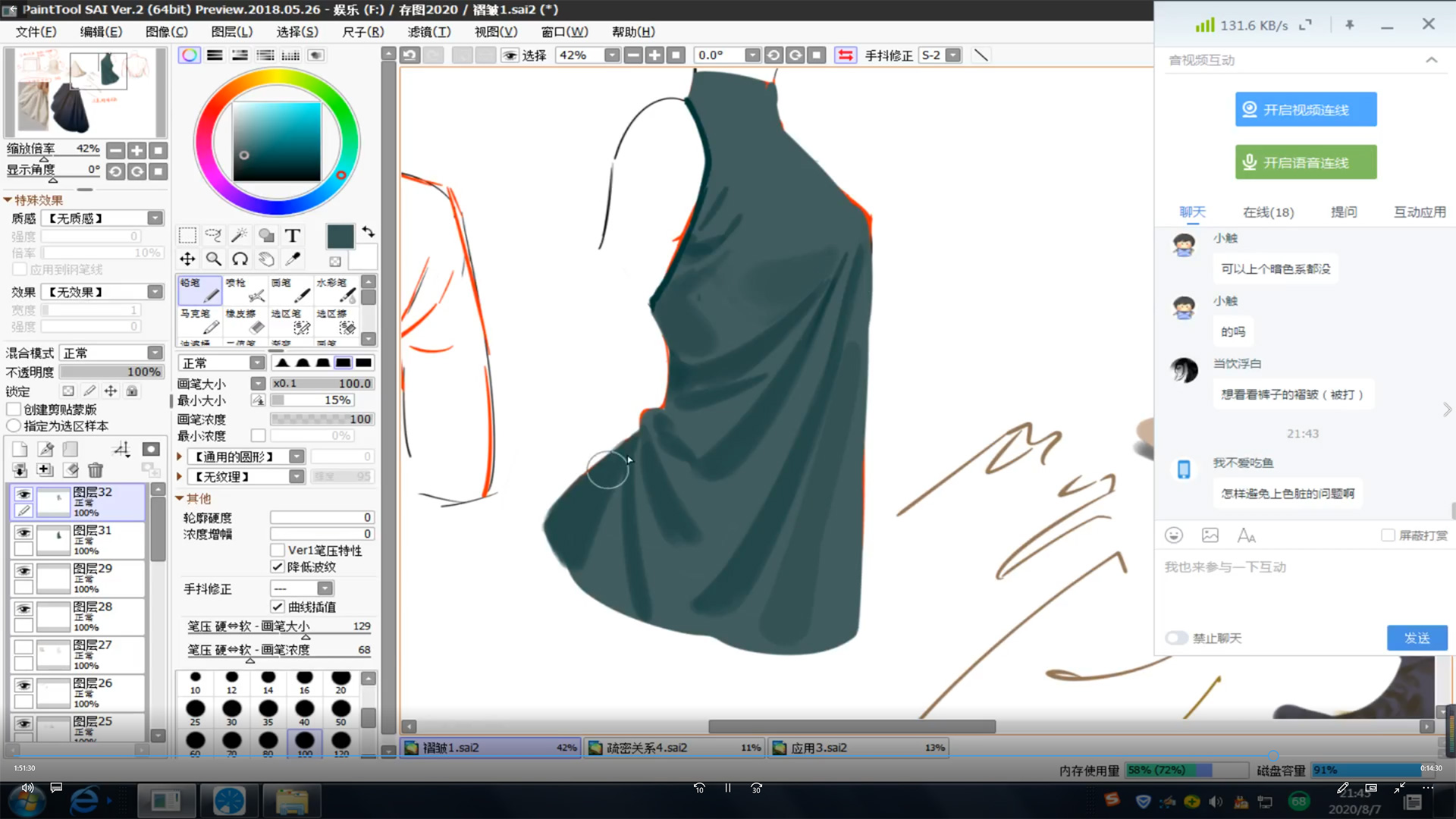The width and height of the screenshot is (1456, 819).
Task: Add a layer mask
Action: pyautogui.click(x=151, y=450)
